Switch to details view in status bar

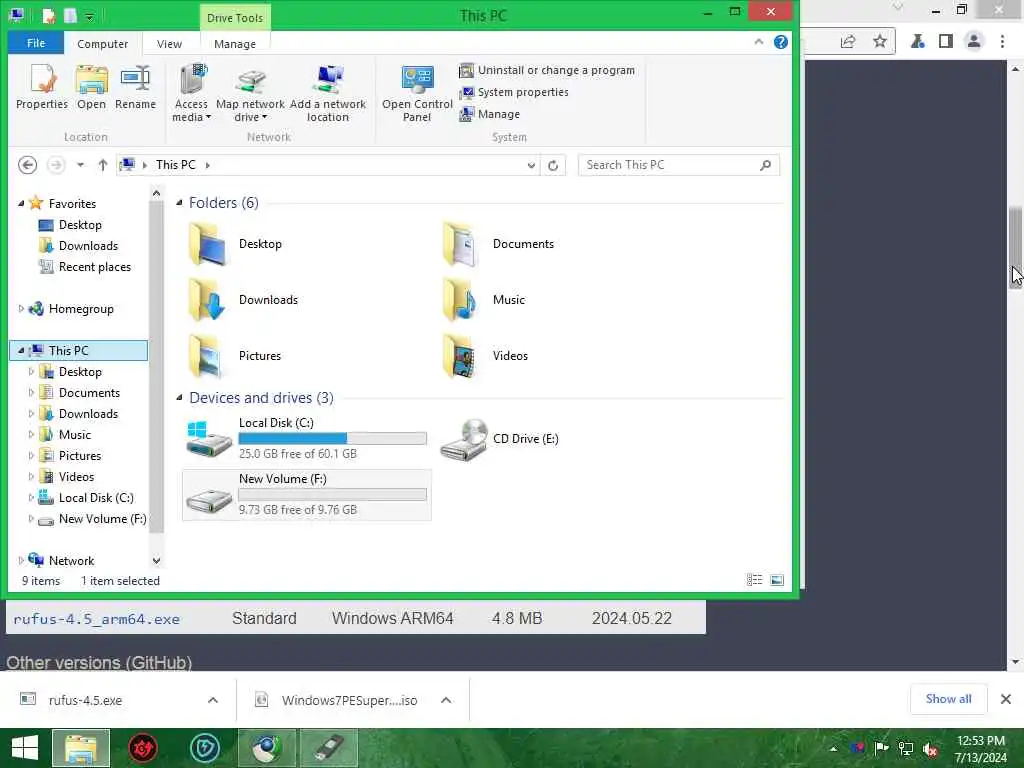pos(754,580)
